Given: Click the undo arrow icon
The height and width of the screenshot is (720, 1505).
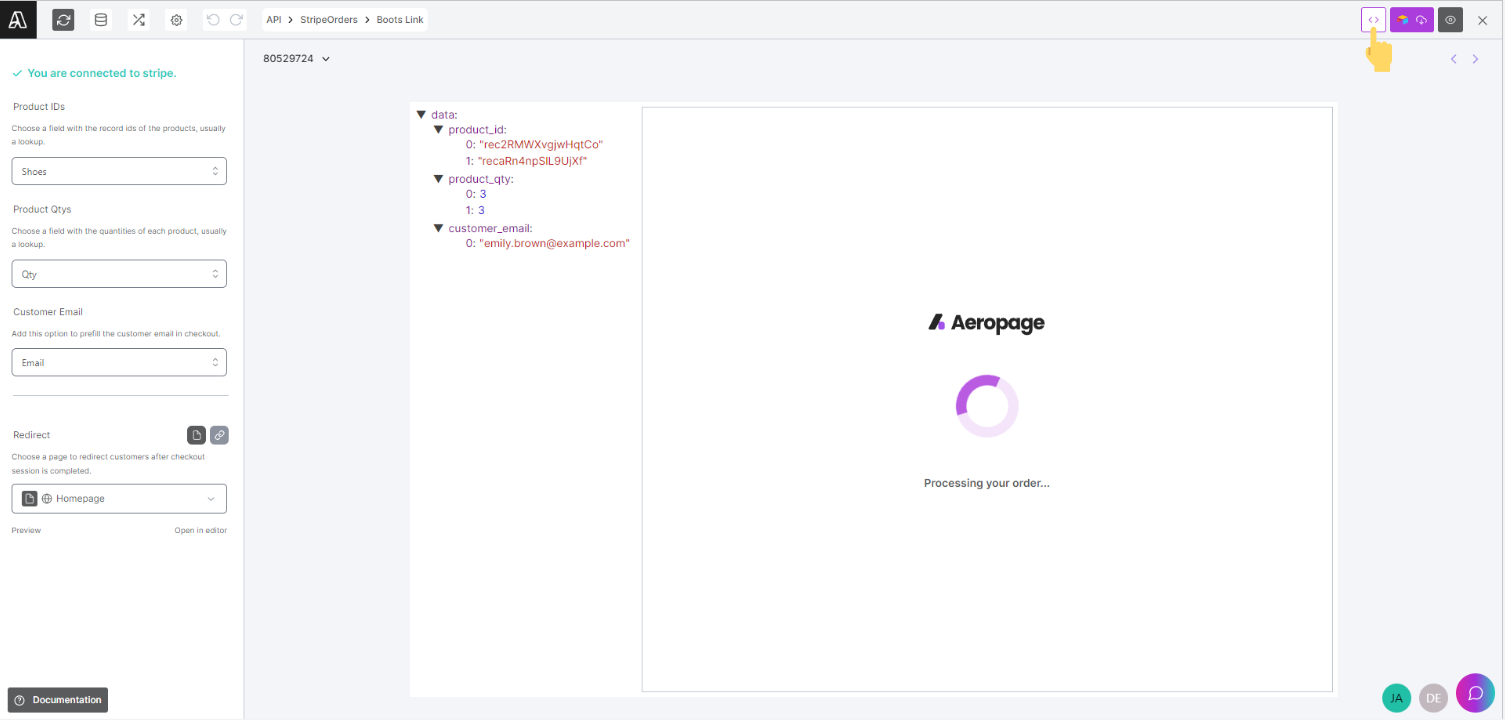Looking at the screenshot, I should 213,19.
